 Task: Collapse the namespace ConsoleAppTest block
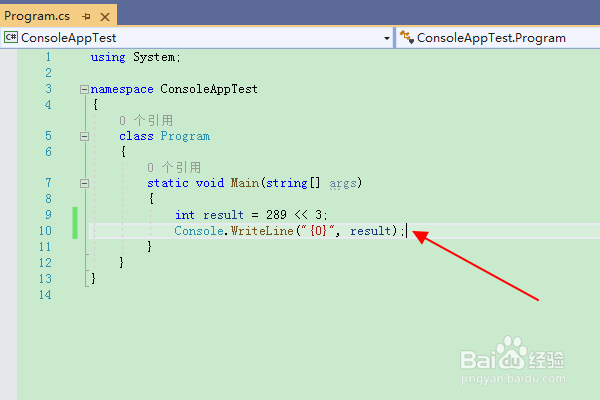coord(84,90)
